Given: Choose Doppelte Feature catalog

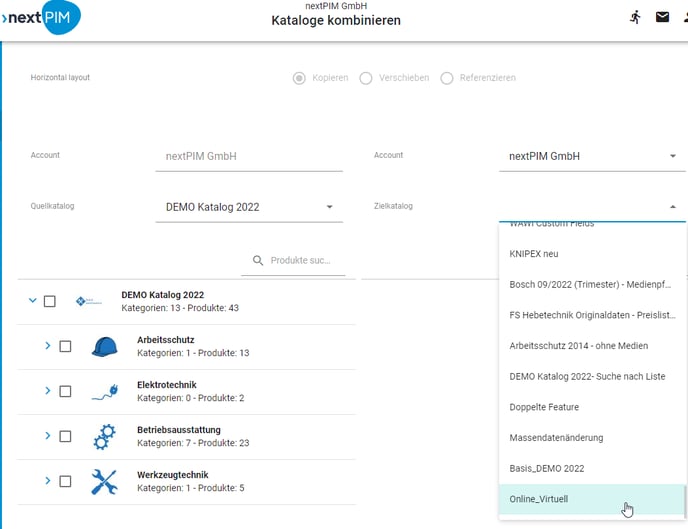Looking at the screenshot, I should click(592, 407).
